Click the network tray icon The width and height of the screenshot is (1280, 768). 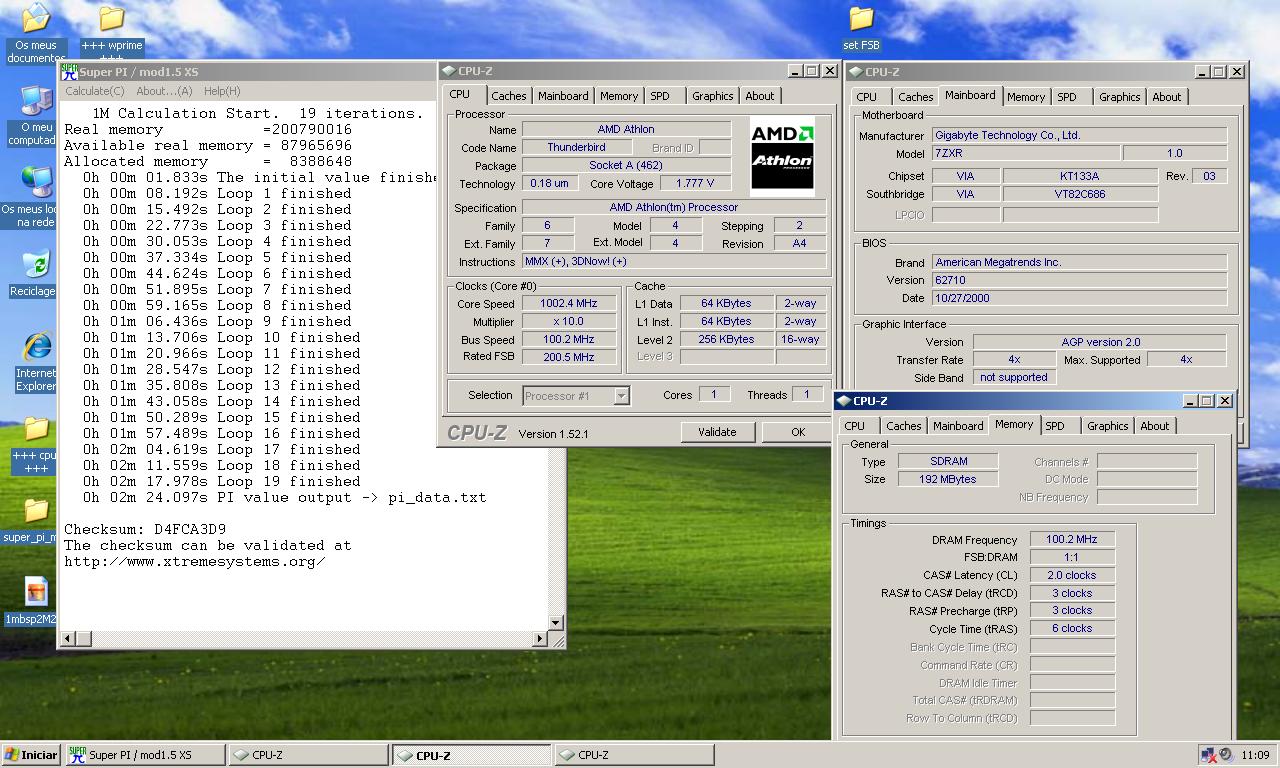[1210, 755]
